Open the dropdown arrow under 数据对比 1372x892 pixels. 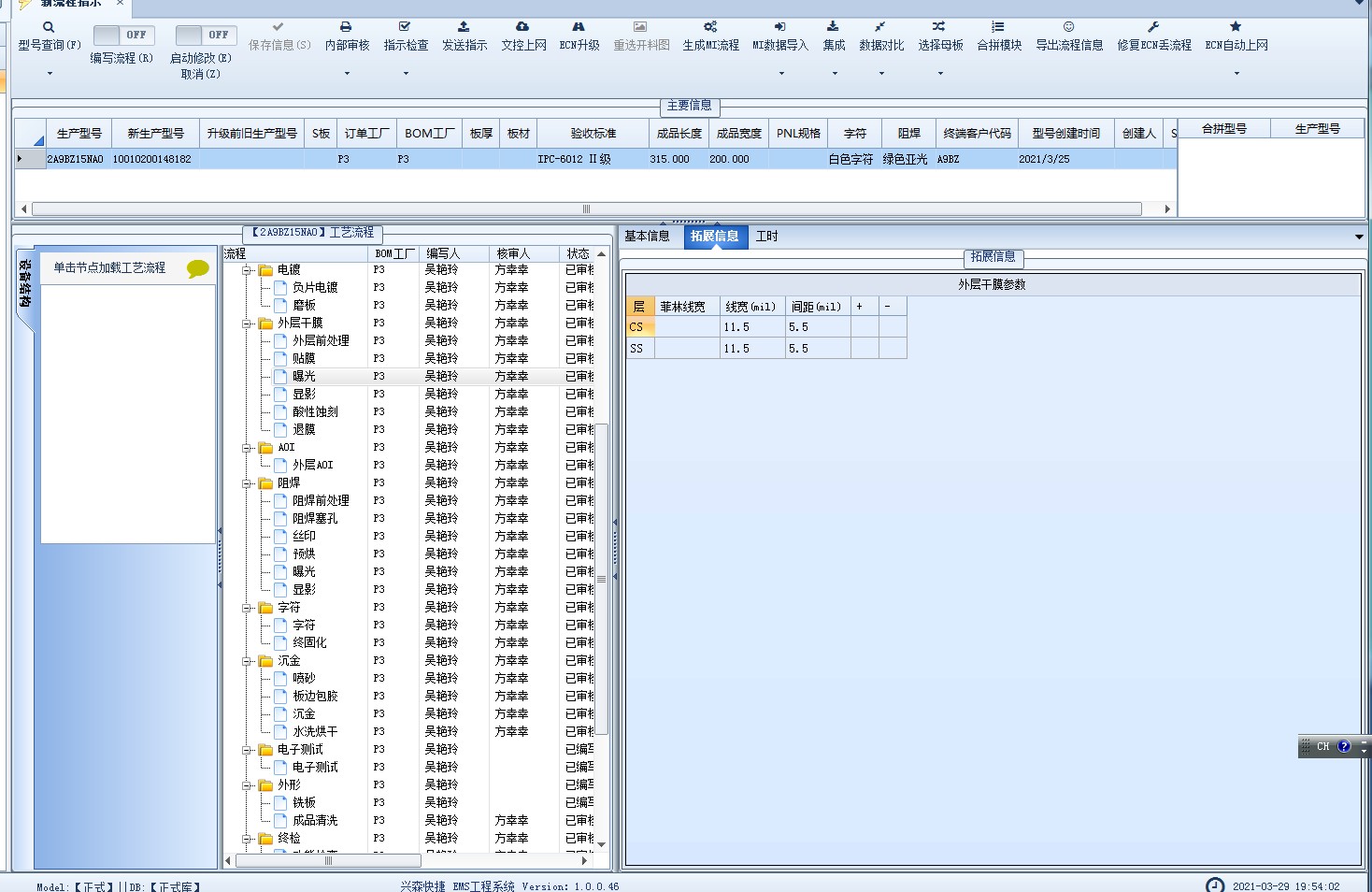point(881,73)
